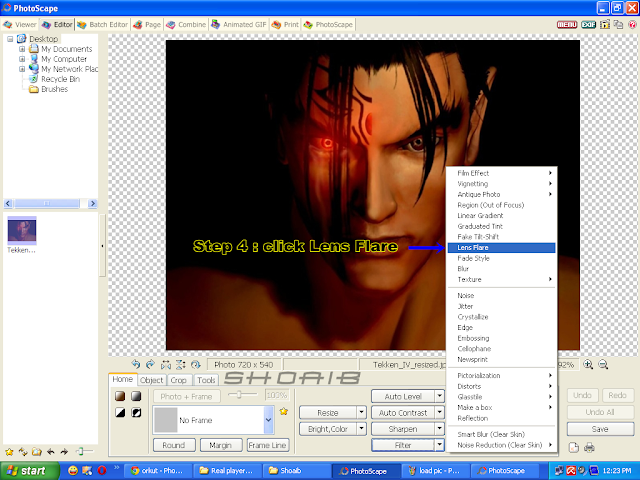Click the zoom out magnifier icon
Image resolution: width=640 pixels, height=480 pixels.
click(x=603, y=364)
